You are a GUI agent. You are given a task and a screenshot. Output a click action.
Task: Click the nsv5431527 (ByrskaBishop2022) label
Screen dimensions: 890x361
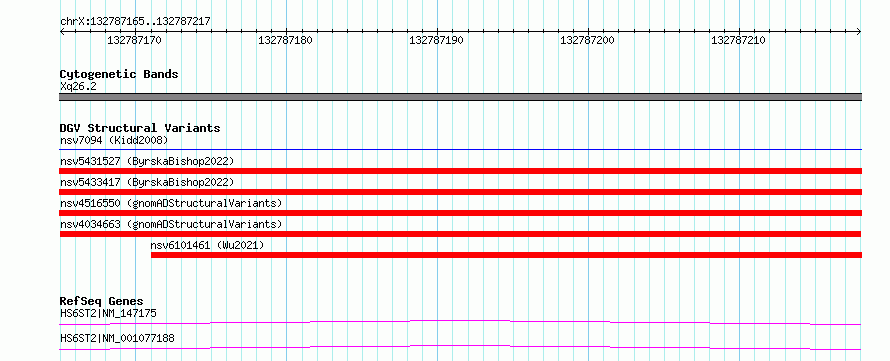pos(147,161)
